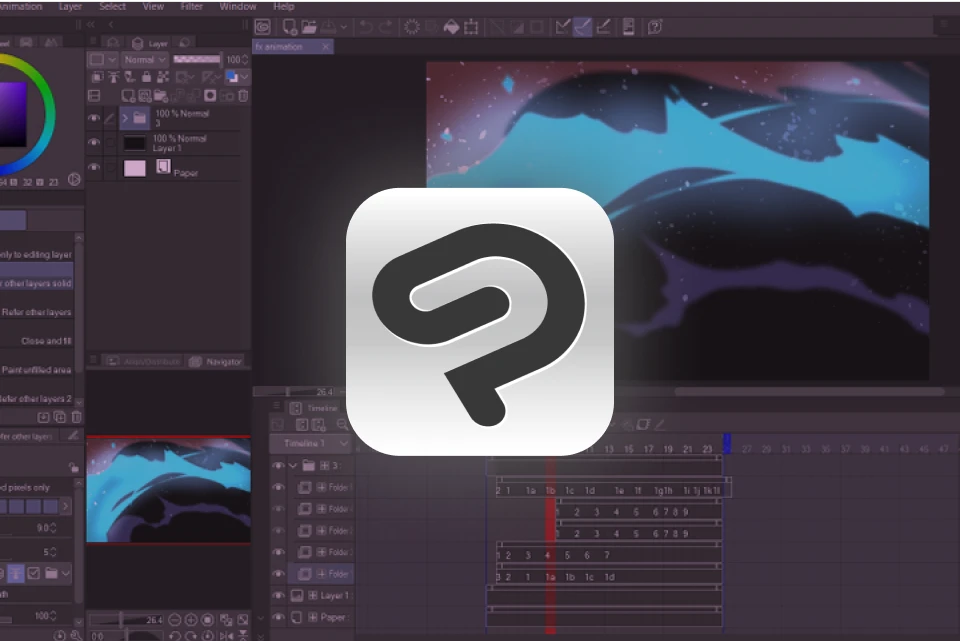Hide the Paper layer in Layer panel
Viewport: 960px width, 641px height.
(x=94, y=167)
